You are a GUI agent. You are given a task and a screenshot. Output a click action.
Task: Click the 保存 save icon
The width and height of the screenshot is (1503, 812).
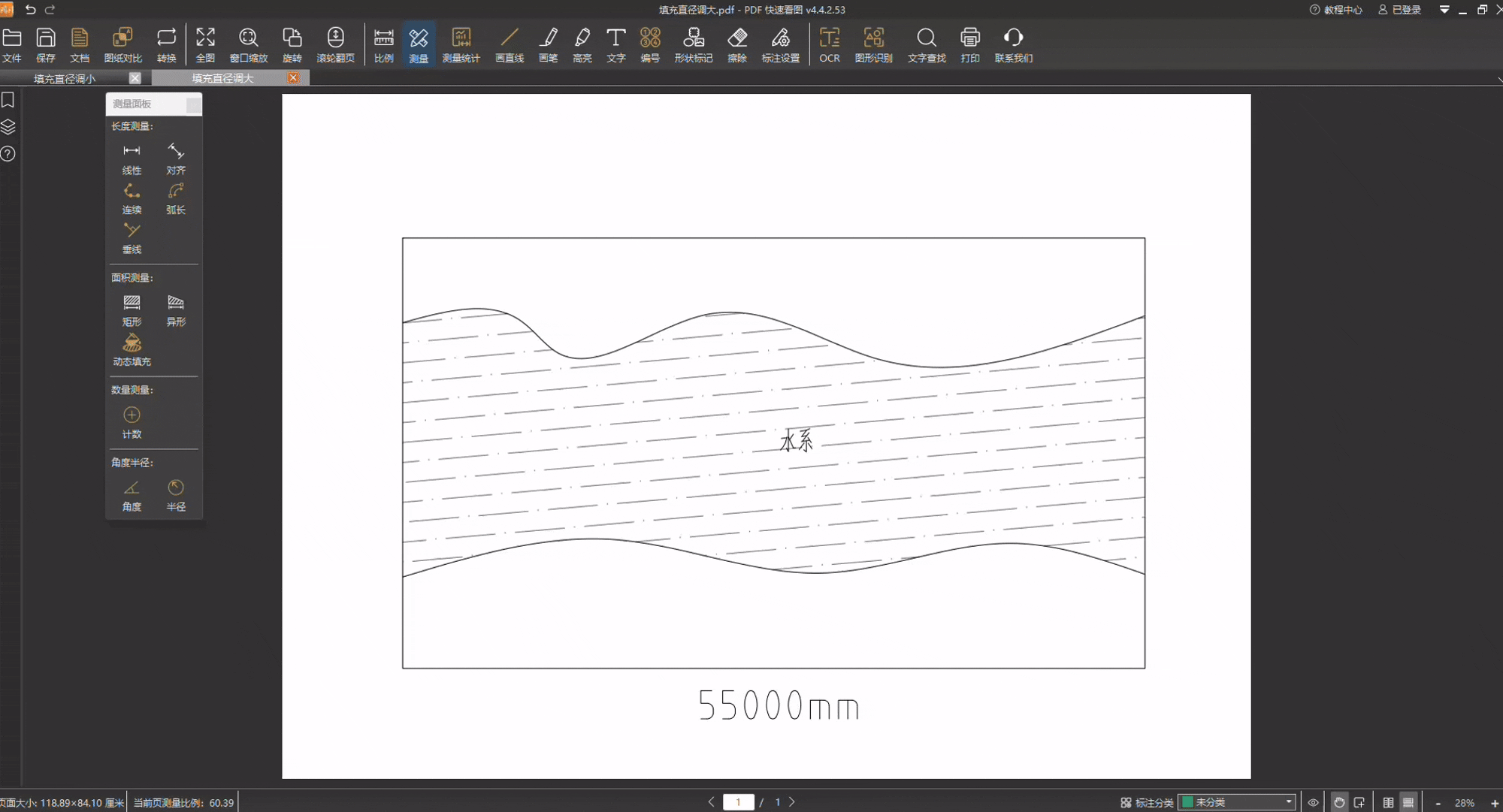tap(46, 44)
